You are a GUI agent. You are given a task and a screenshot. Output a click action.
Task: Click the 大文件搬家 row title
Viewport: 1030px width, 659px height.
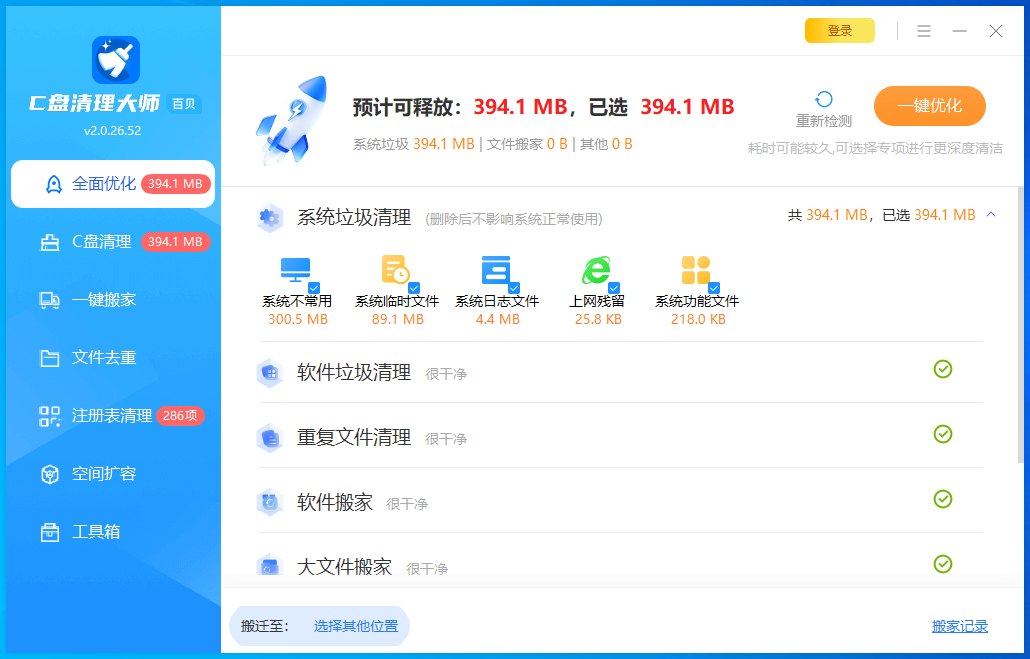344,567
